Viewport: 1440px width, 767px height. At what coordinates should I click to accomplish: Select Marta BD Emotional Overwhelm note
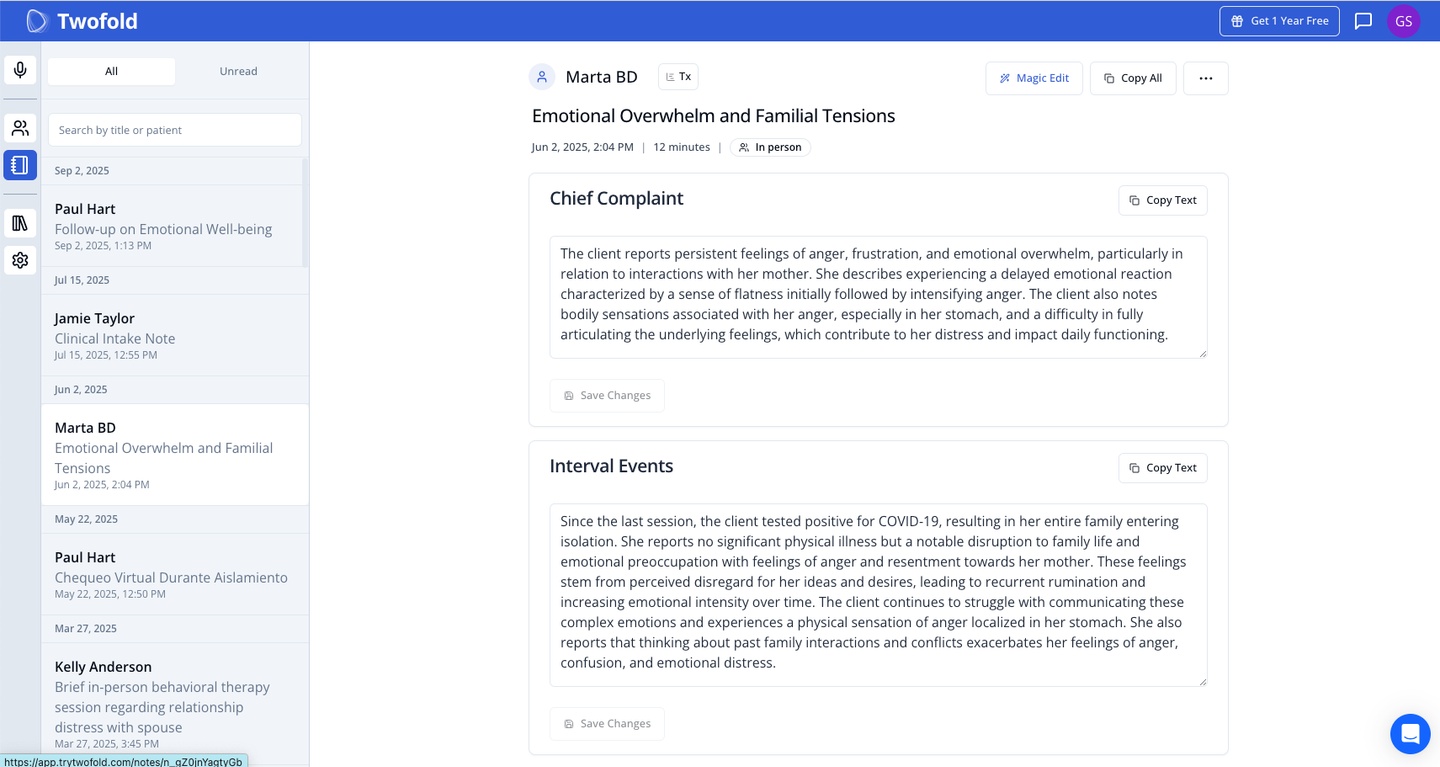point(174,455)
